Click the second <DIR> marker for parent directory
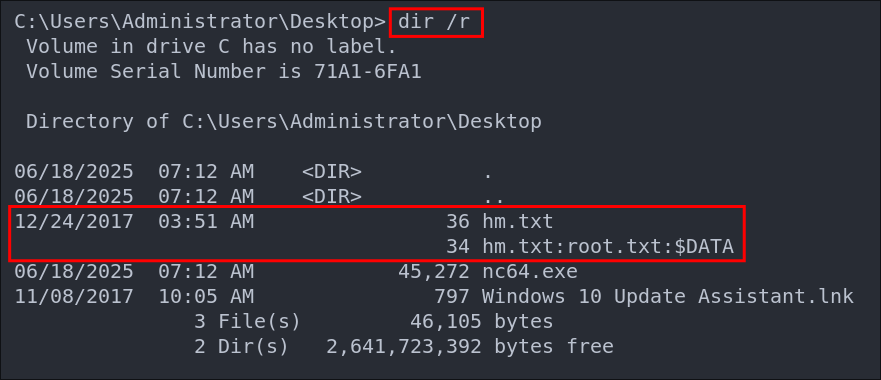 click(331, 196)
